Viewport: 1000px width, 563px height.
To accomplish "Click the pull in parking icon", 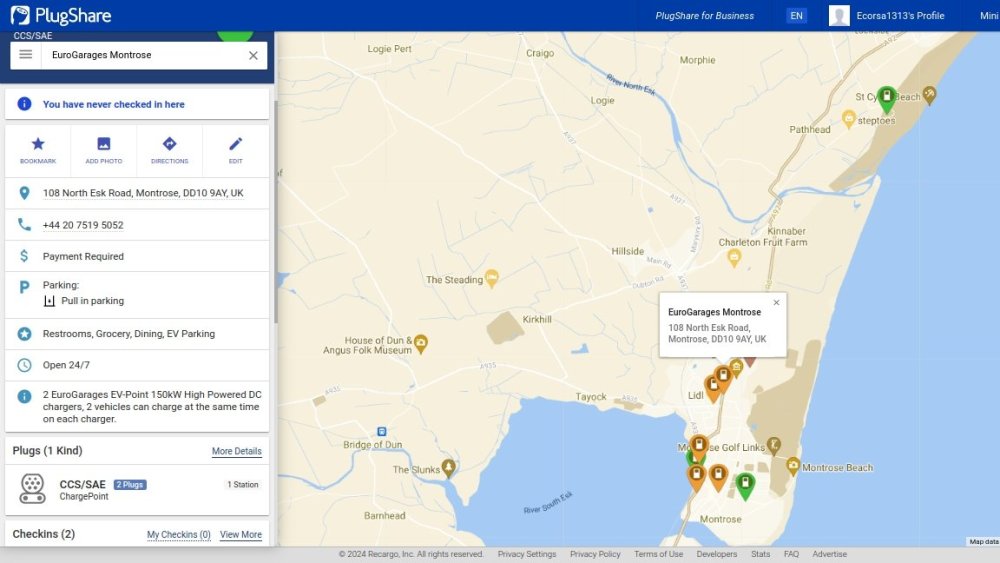I will (49, 301).
